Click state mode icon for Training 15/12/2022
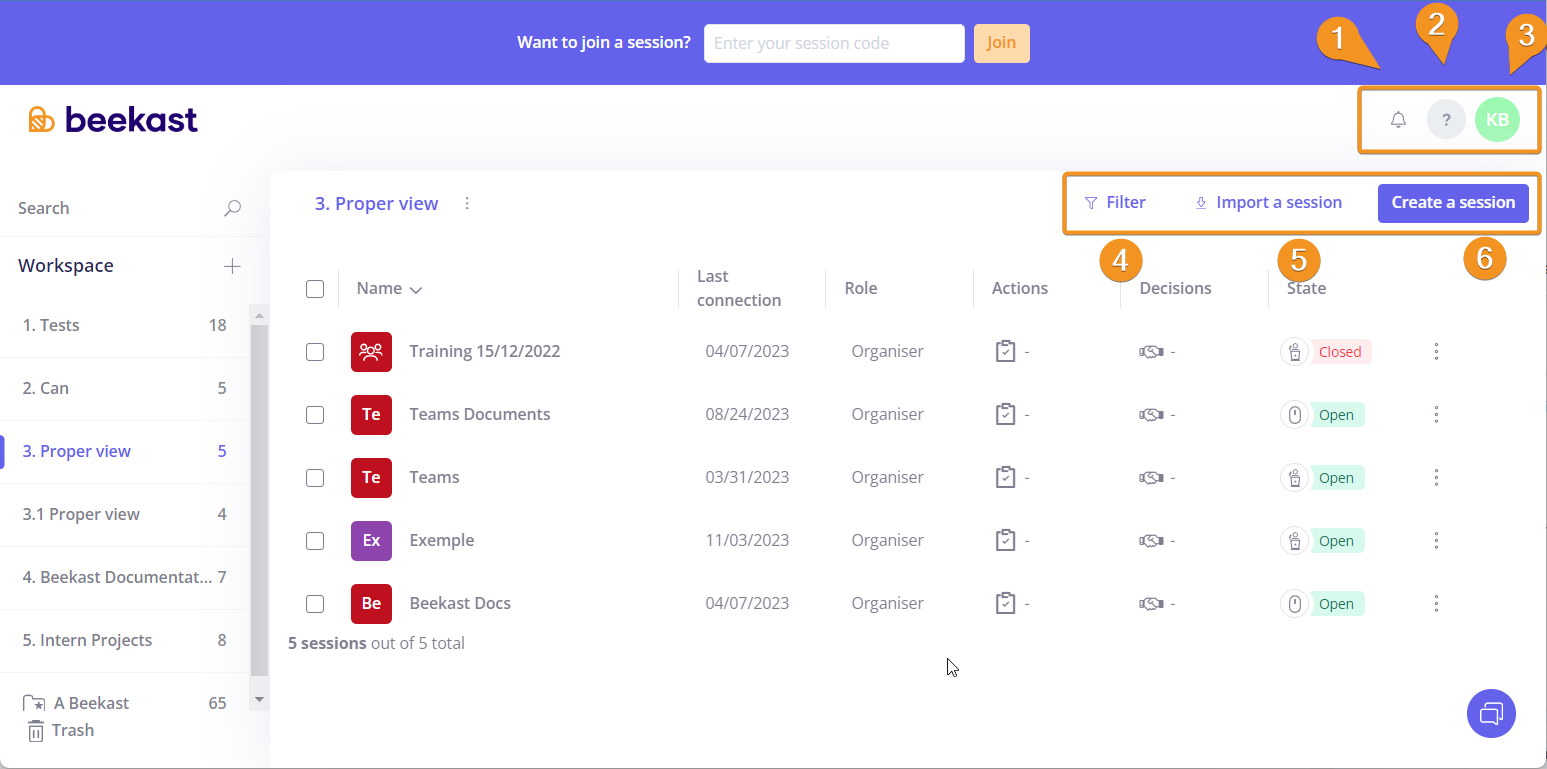The width and height of the screenshot is (1547, 769). point(1294,351)
